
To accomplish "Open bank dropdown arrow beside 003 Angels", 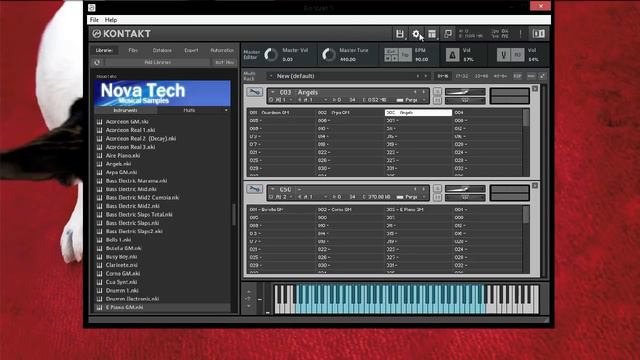I will 273,92.
